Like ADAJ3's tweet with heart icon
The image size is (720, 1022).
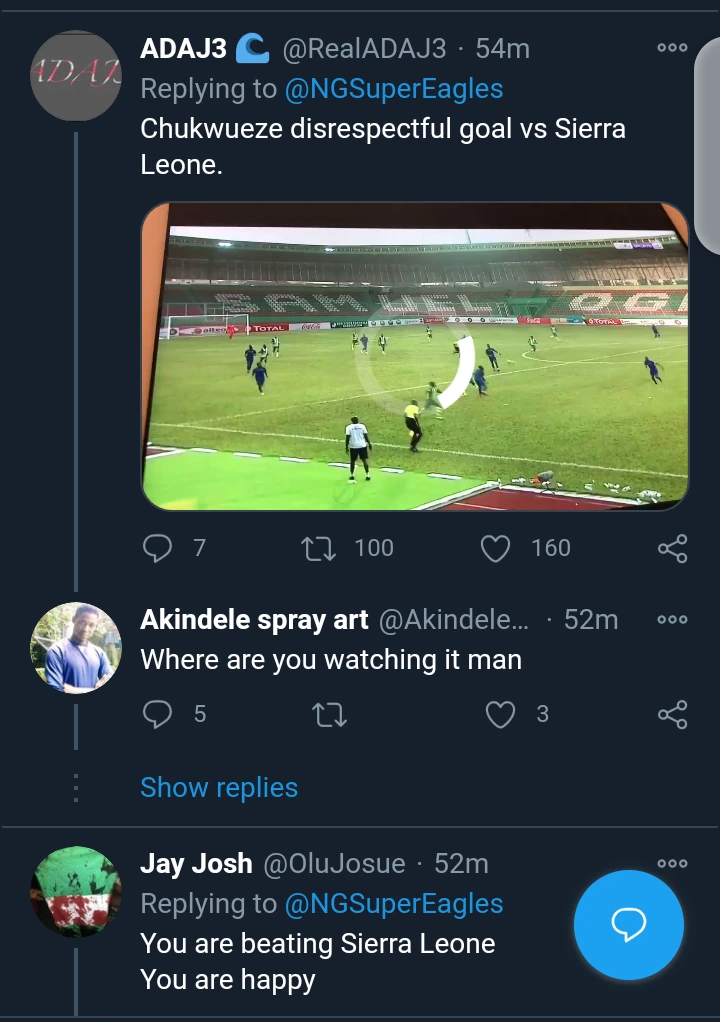(496, 548)
